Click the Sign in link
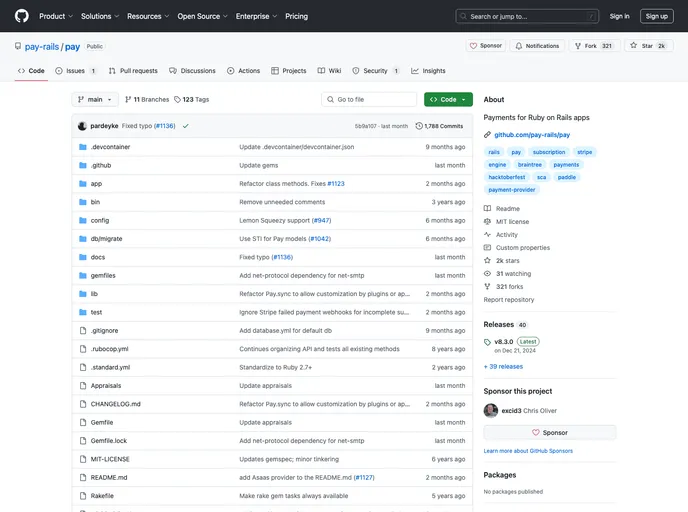Image resolution: width=688 pixels, height=512 pixels. click(619, 16)
